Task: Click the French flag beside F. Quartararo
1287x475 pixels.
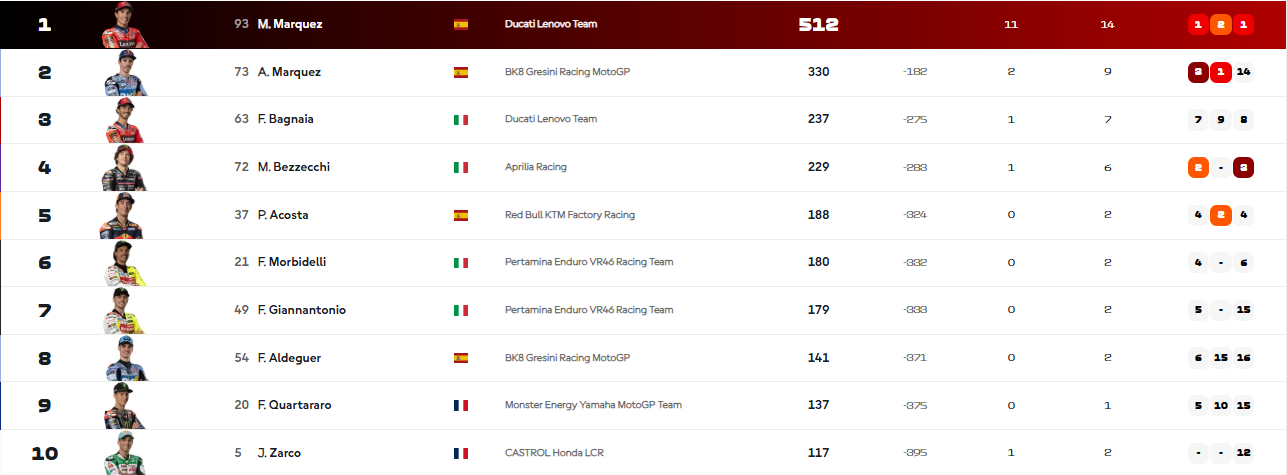Action: (x=461, y=405)
